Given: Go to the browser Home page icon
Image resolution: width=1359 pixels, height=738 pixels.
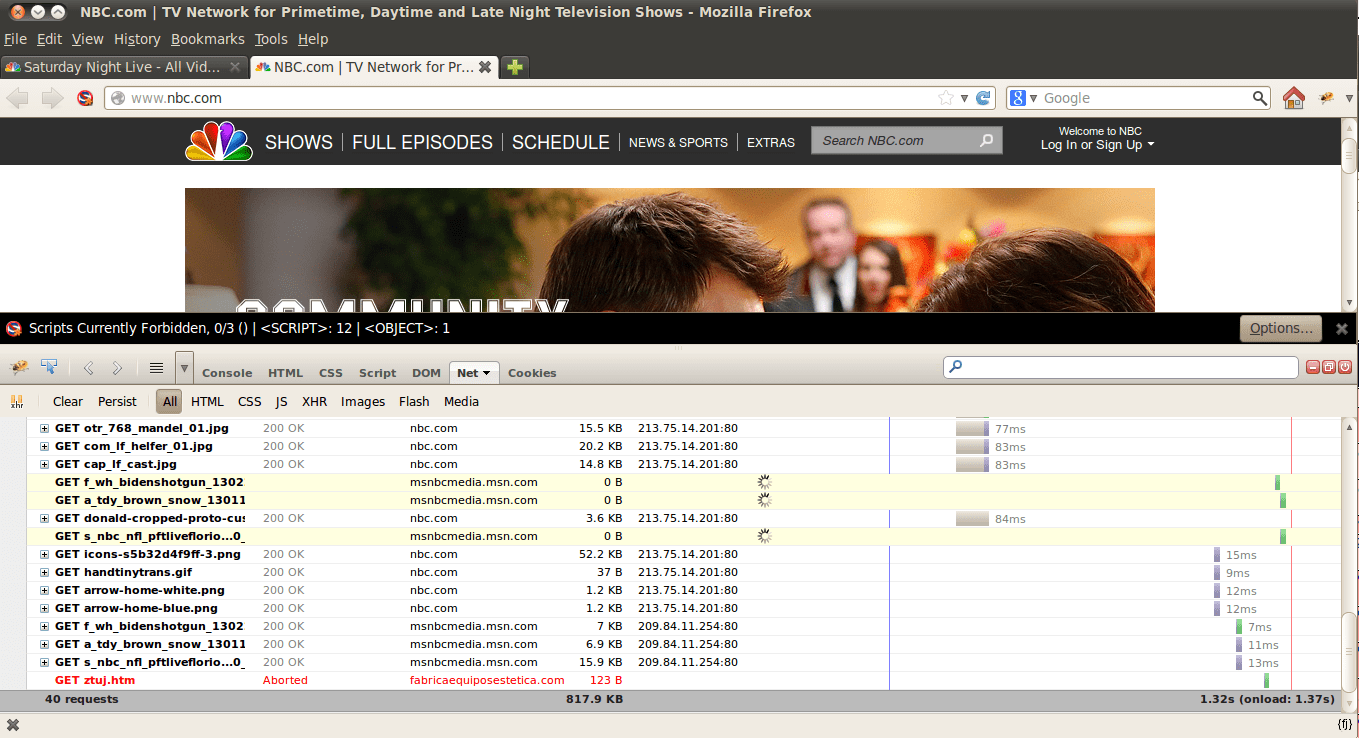Looking at the screenshot, I should point(1294,98).
